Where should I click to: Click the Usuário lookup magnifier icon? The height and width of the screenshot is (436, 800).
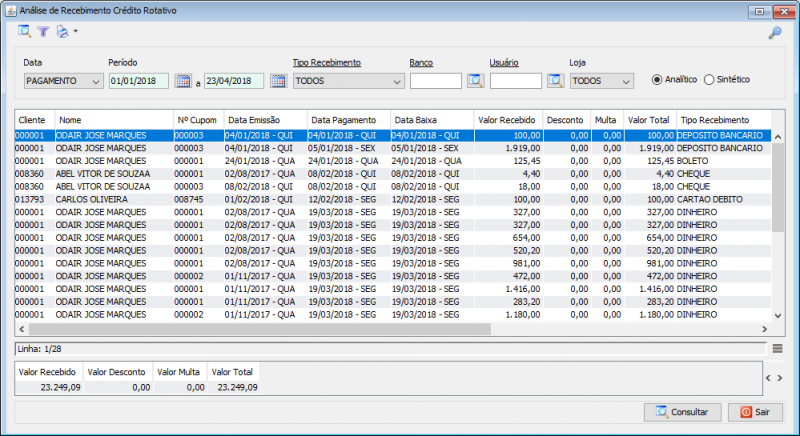click(x=556, y=81)
